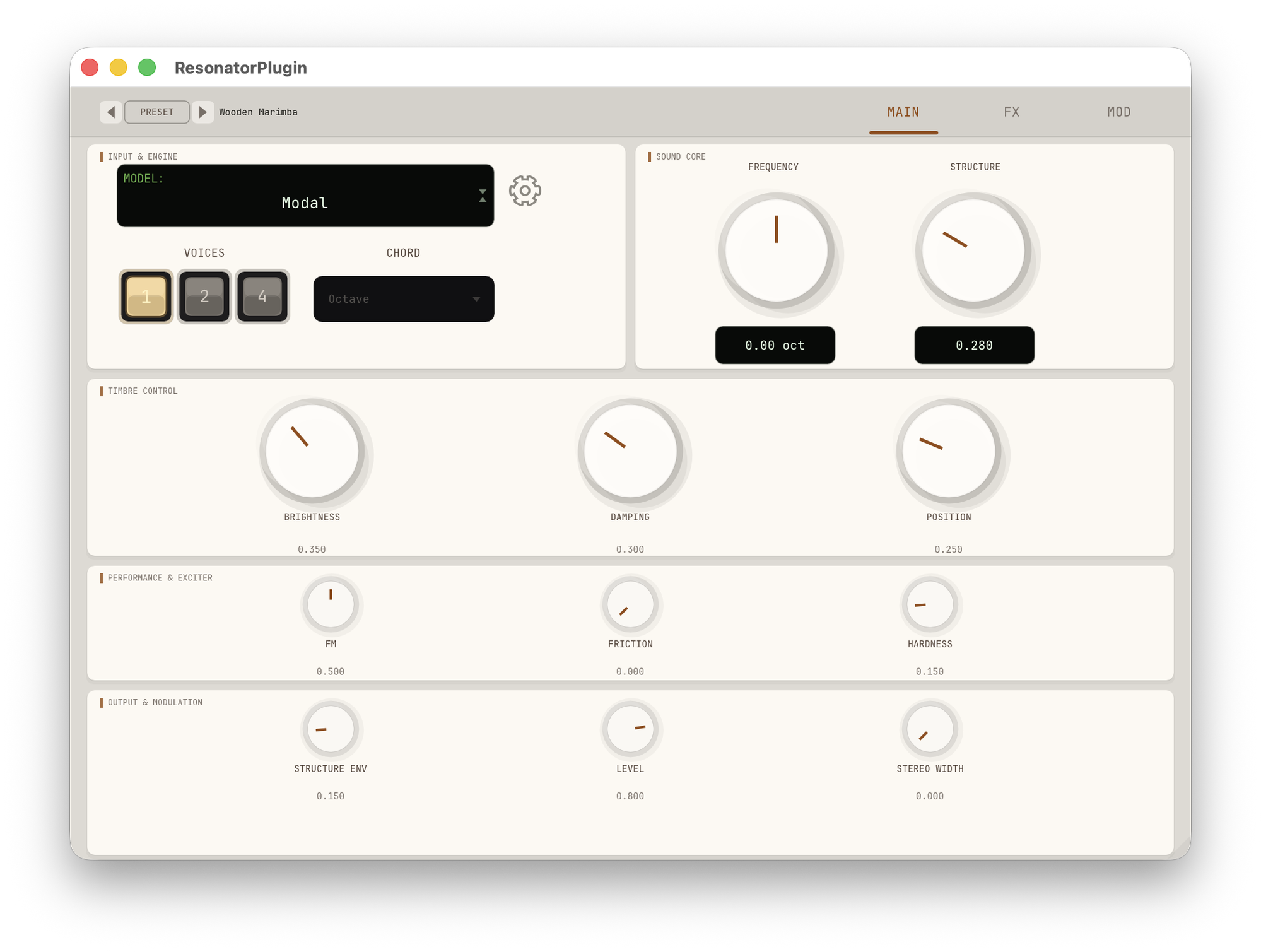Screen dimensions: 1261x952
Task: Advance to the next preset
Action: [203, 112]
